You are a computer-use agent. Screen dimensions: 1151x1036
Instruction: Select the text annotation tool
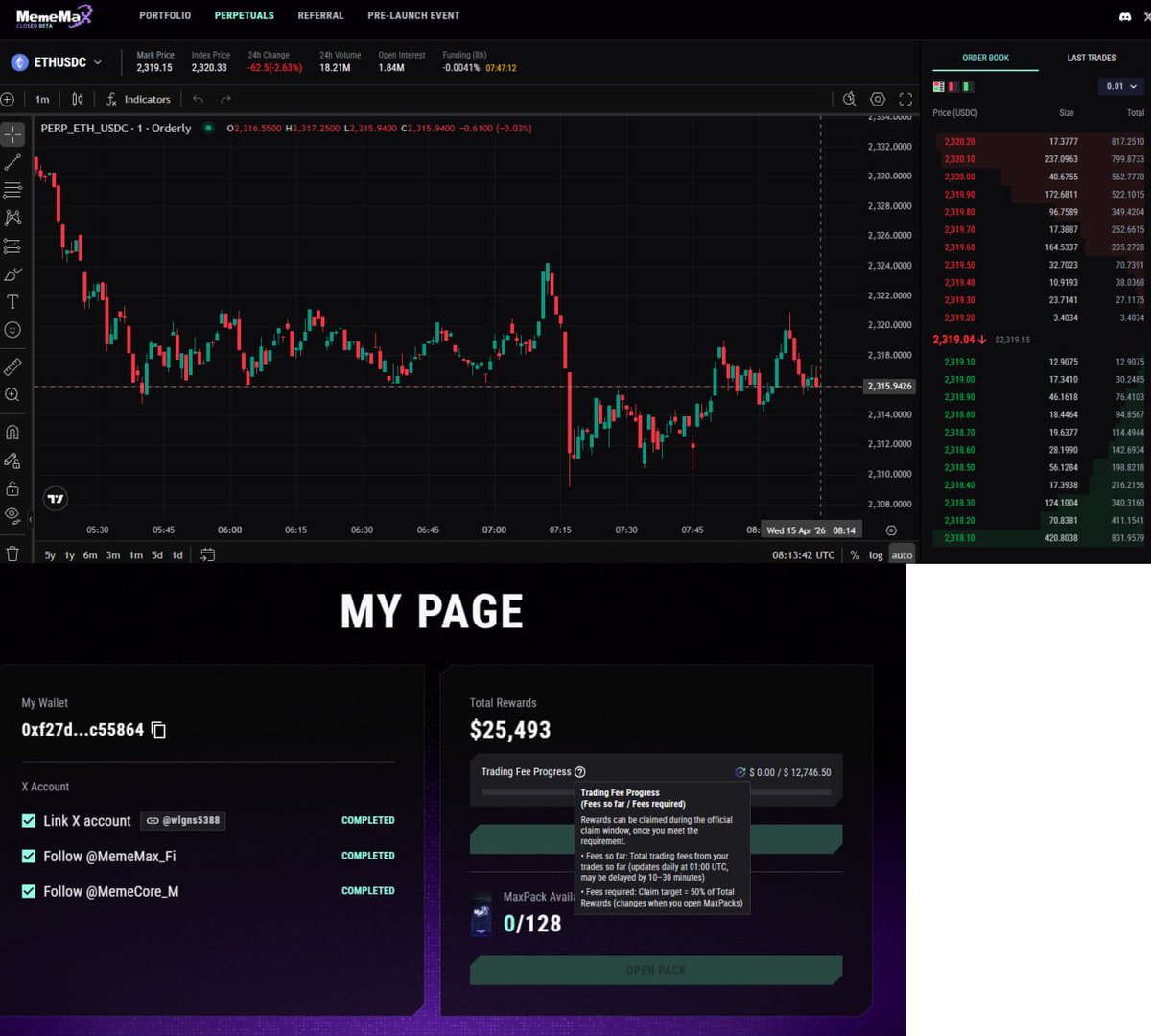click(x=12, y=302)
